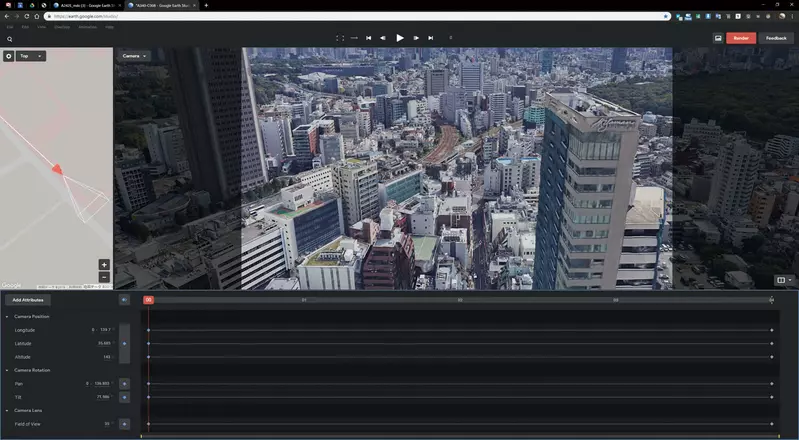Toggle keyframe for Pan attribute

tap(124, 383)
